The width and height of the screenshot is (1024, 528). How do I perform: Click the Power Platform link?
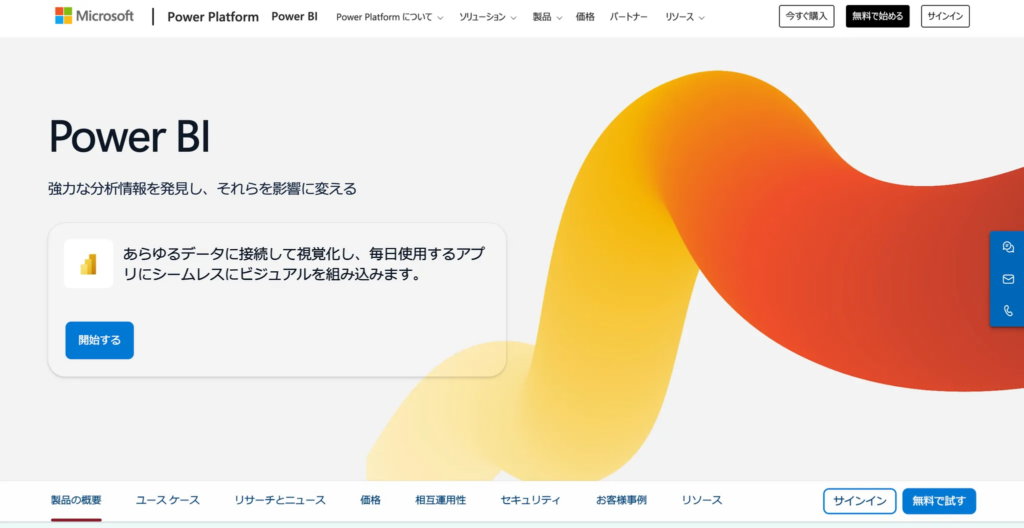pyautogui.click(x=213, y=17)
